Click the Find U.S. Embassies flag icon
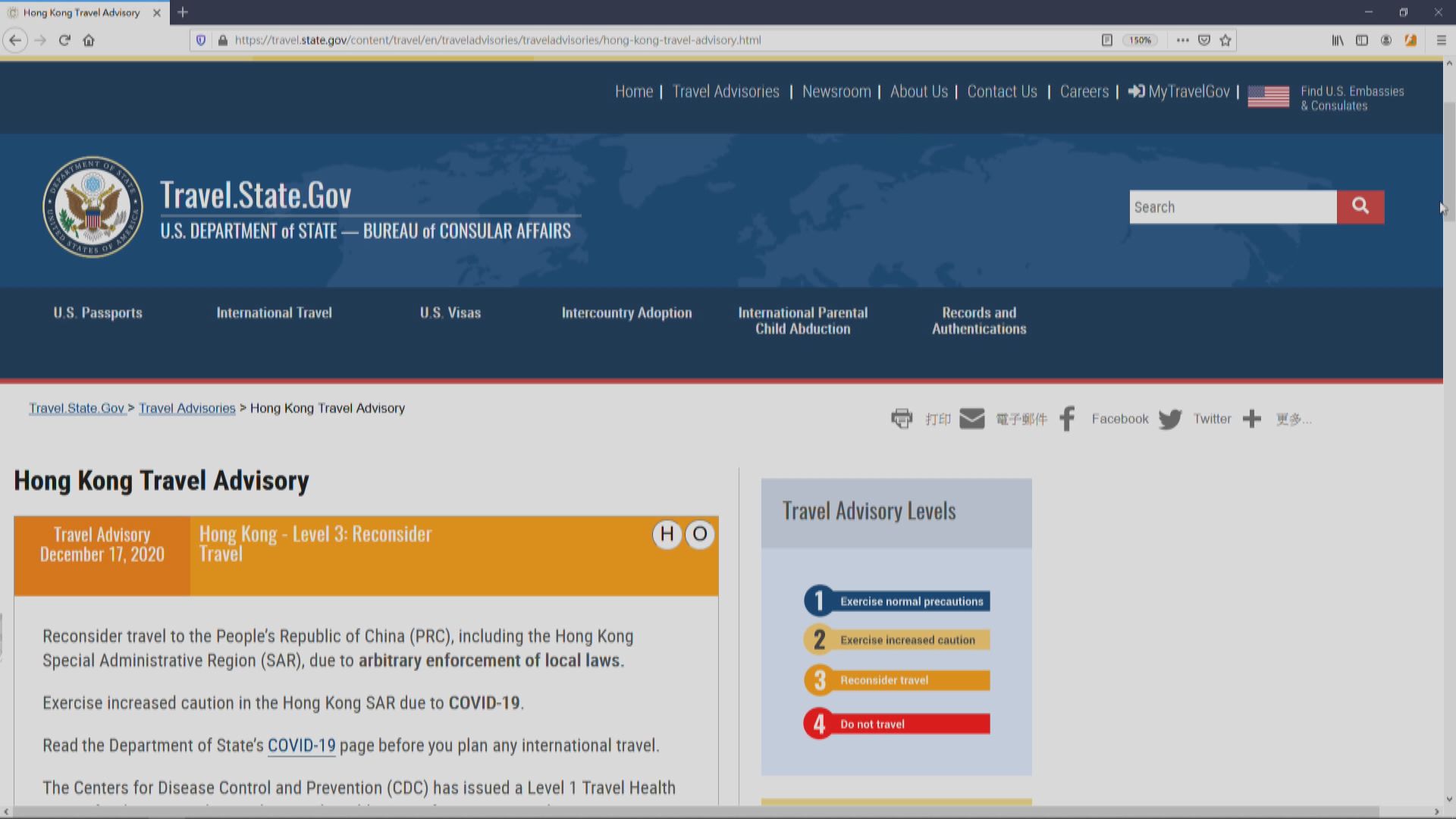The height and width of the screenshot is (819, 1456). [x=1268, y=97]
